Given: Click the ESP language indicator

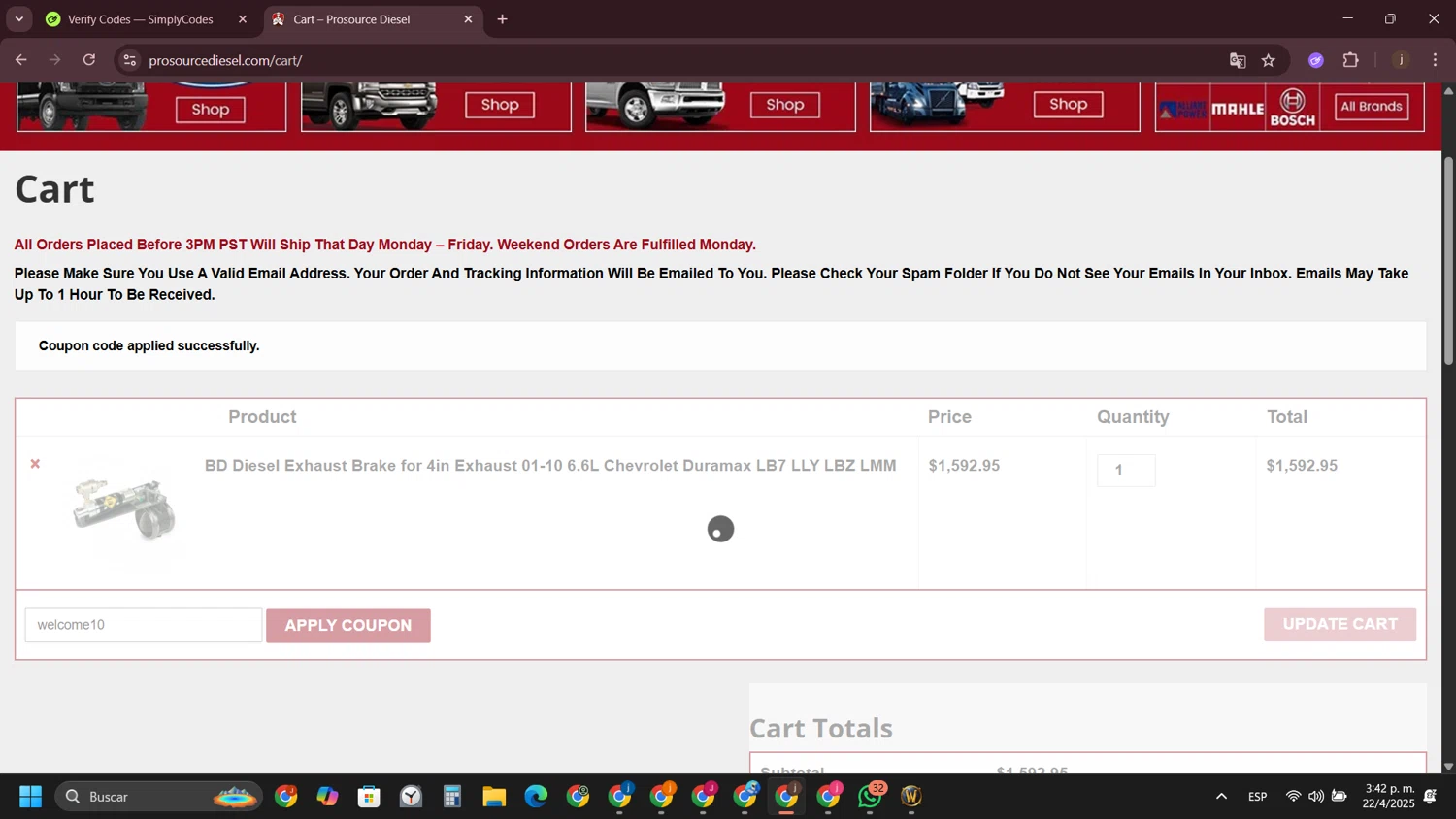Looking at the screenshot, I should coord(1257,797).
